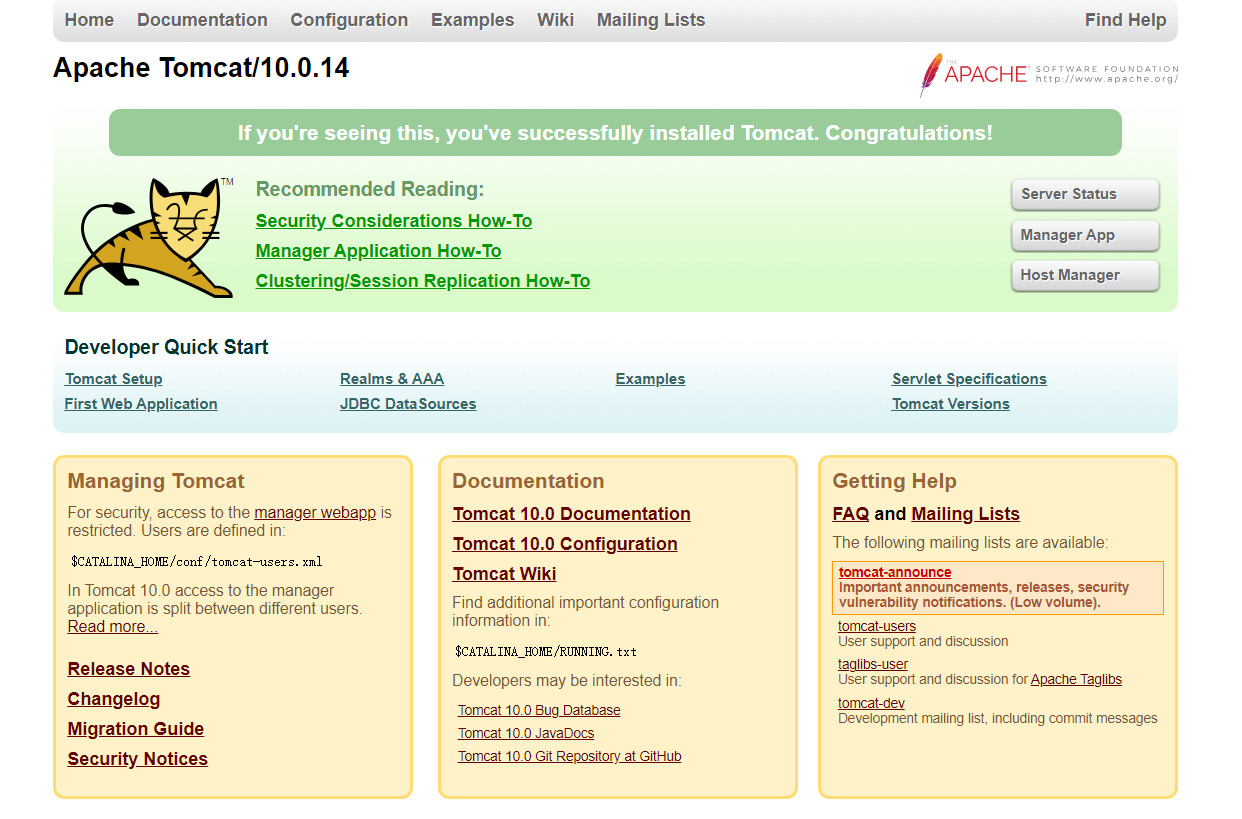Open Tomcat 10.0 JavaDocs link
The height and width of the screenshot is (819, 1242).
pyautogui.click(x=526, y=733)
